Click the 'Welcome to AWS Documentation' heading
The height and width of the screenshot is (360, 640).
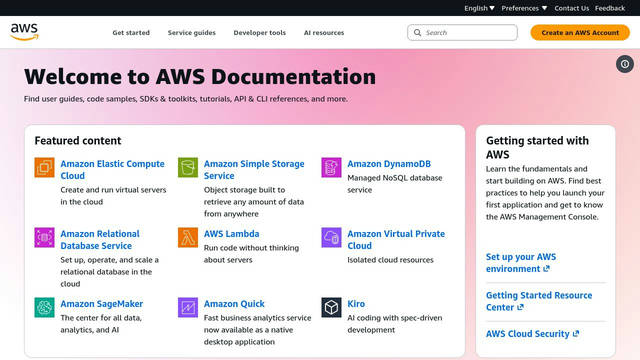(200, 77)
